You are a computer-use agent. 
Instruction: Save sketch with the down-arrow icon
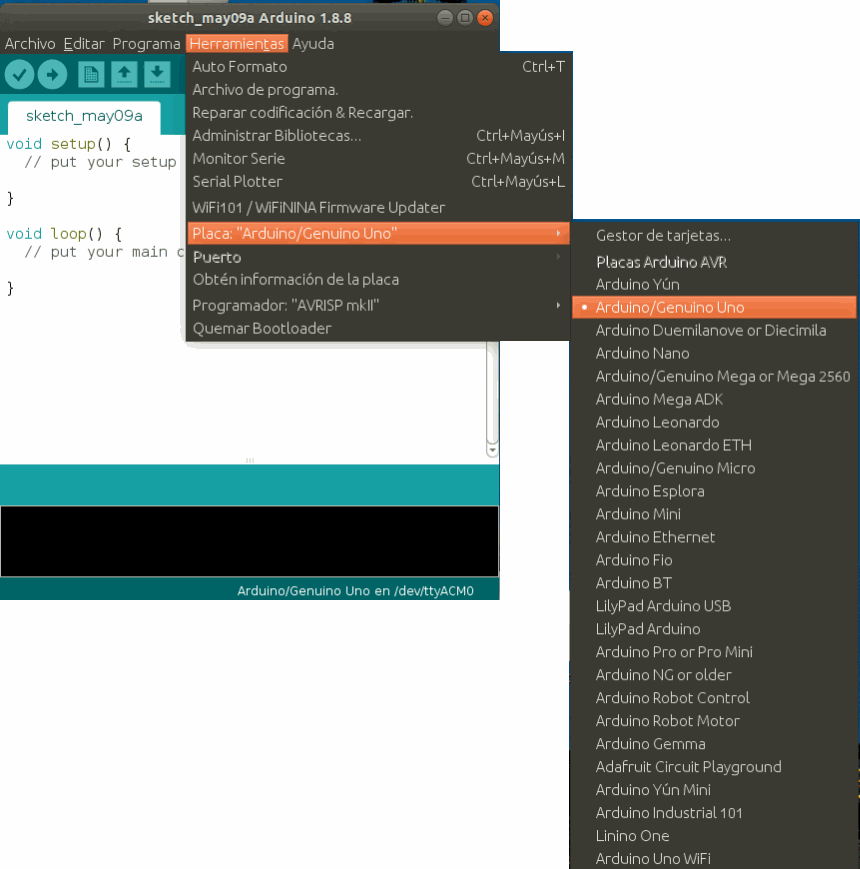point(157,74)
